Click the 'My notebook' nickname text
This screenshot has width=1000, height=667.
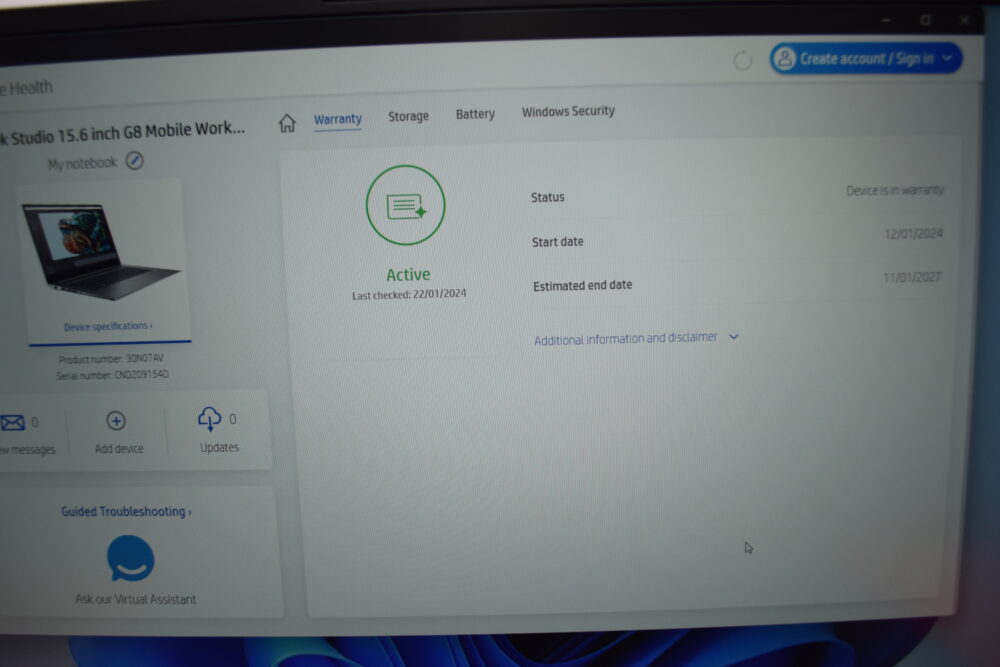click(x=82, y=164)
